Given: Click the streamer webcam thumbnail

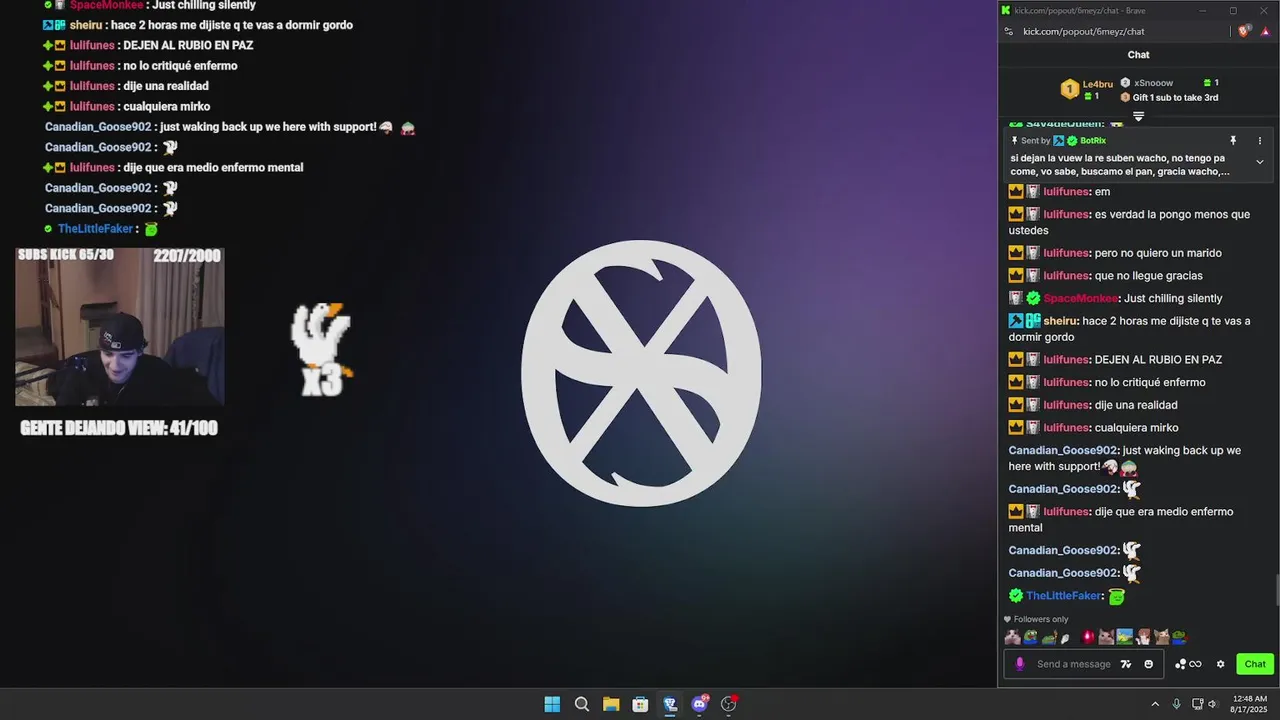Looking at the screenshot, I should tap(120, 327).
